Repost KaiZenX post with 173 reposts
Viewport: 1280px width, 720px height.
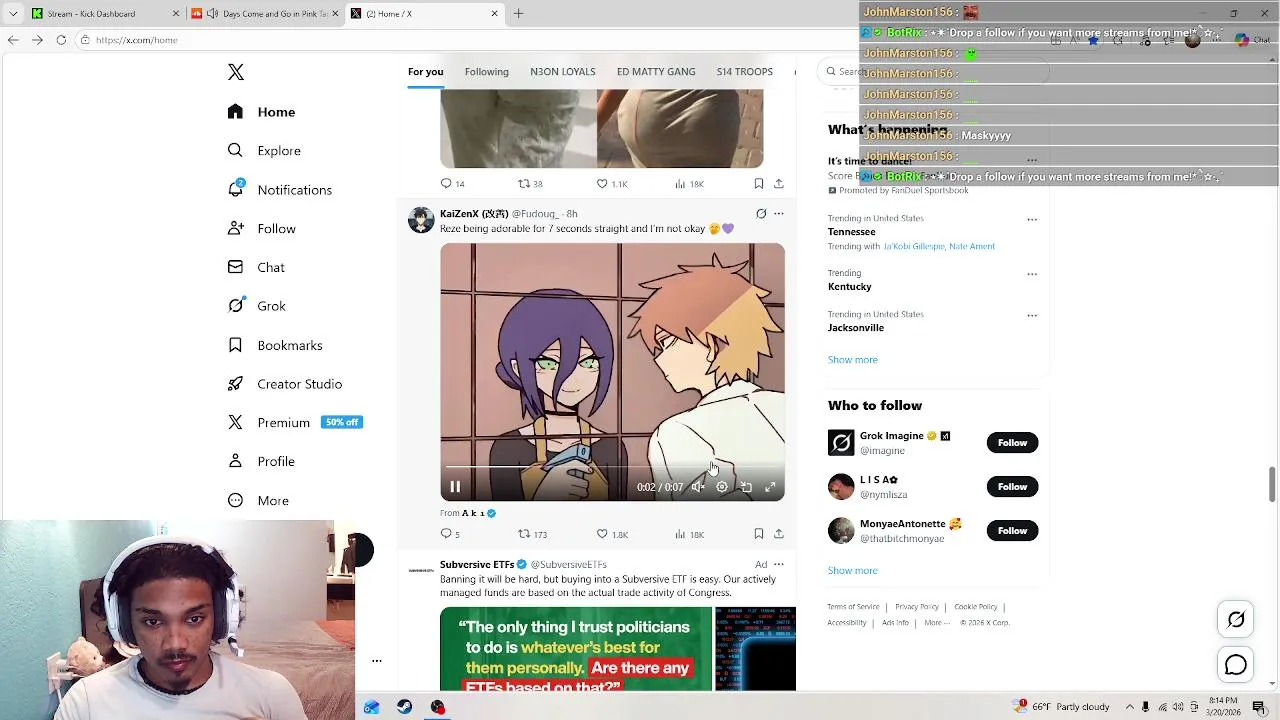[531, 534]
